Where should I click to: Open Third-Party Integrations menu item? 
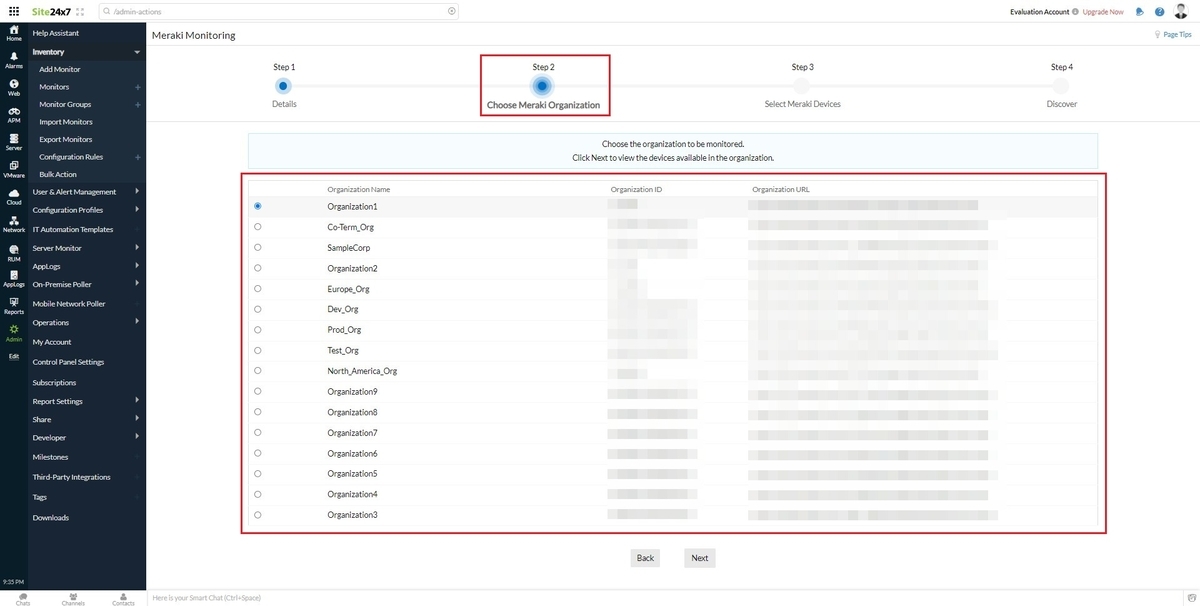[71, 477]
